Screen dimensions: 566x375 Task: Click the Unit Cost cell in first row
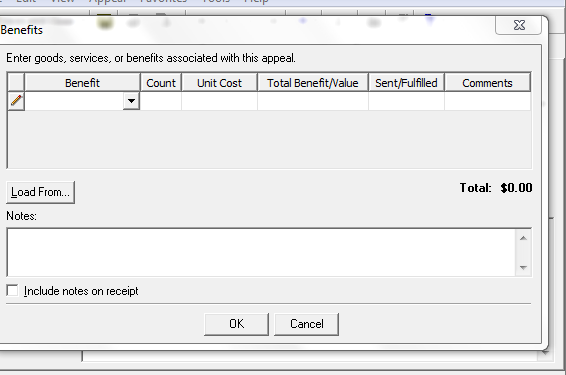click(219, 101)
